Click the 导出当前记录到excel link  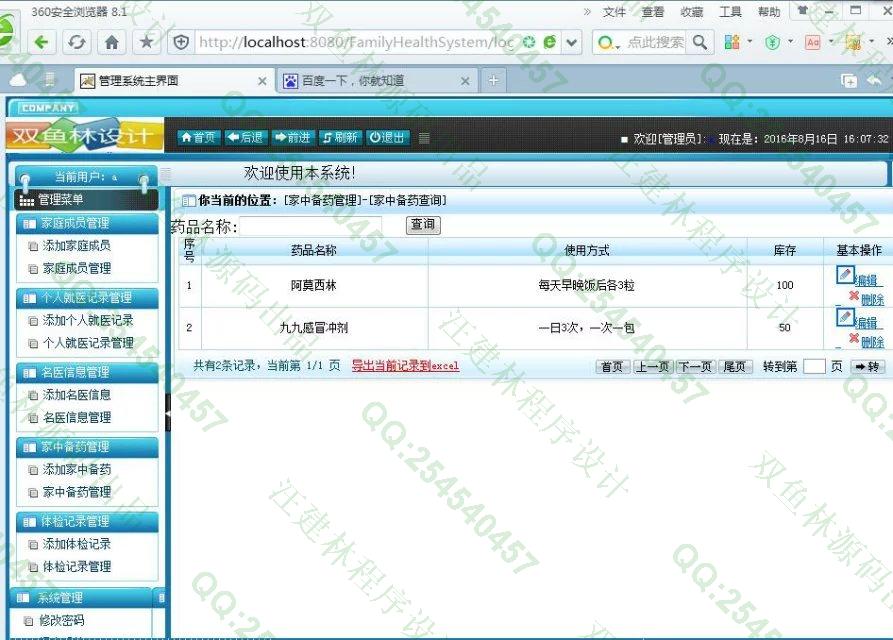[405, 366]
